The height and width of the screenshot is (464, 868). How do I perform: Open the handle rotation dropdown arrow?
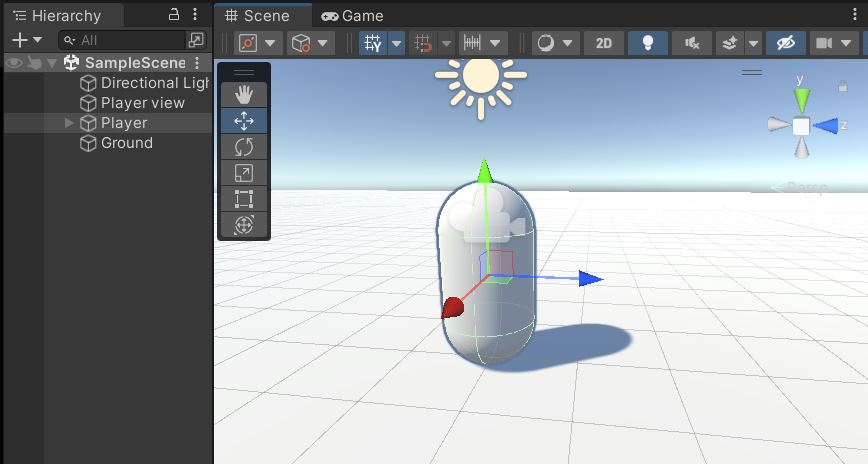click(323, 43)
